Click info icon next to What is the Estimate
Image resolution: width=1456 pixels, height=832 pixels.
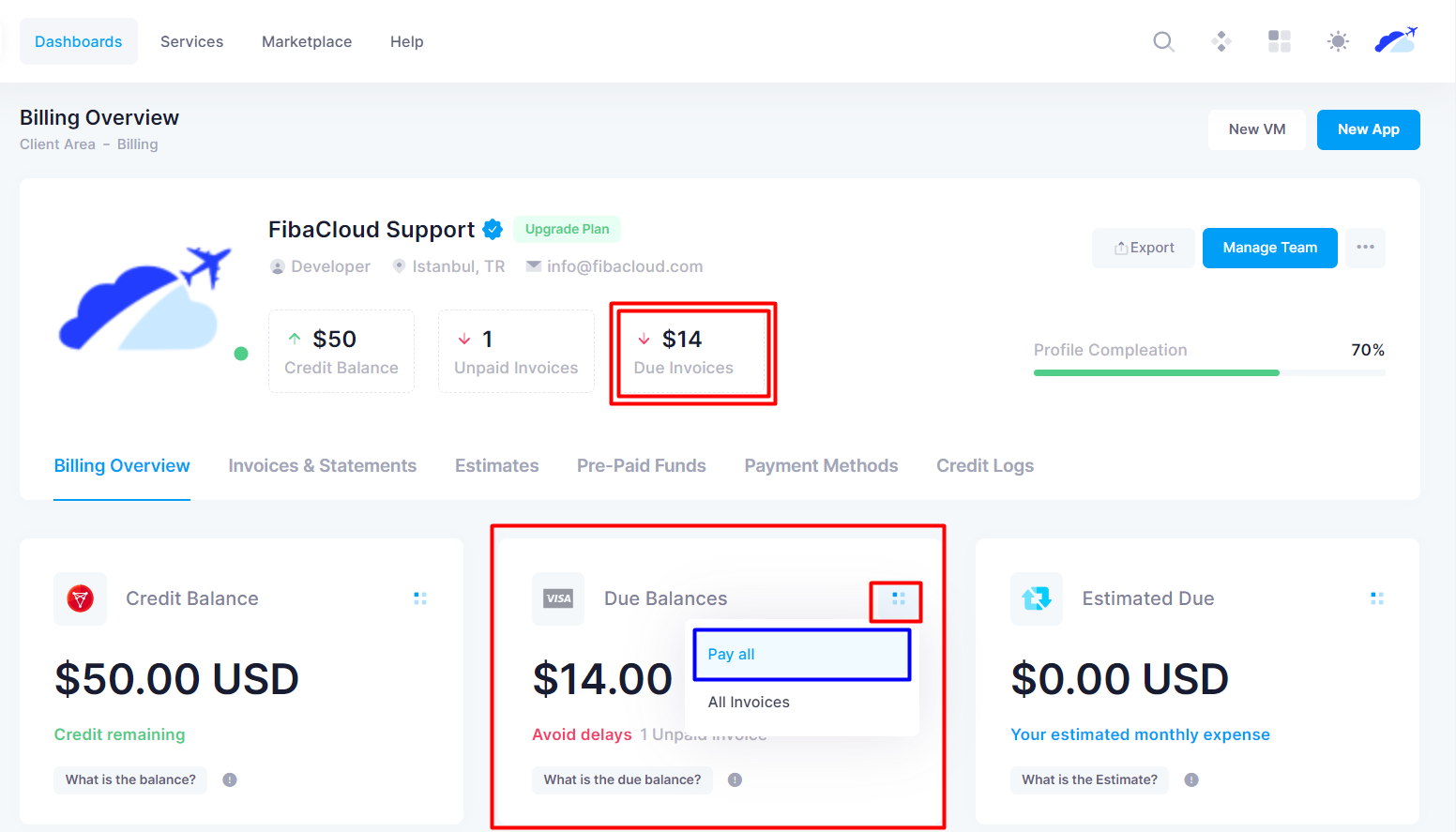[1191, 779]
